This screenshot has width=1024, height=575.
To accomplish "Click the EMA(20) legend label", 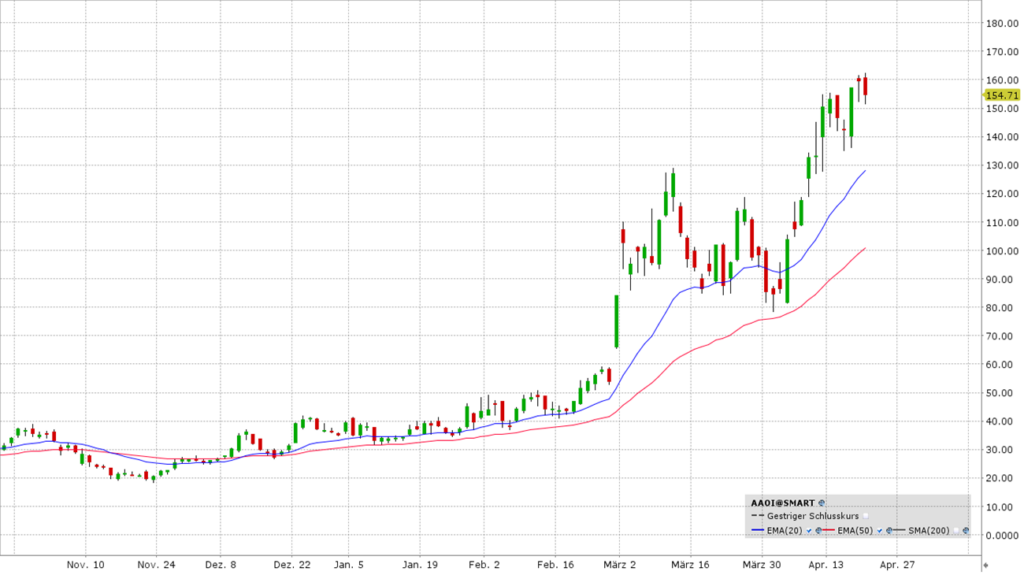I will point(785,530).
